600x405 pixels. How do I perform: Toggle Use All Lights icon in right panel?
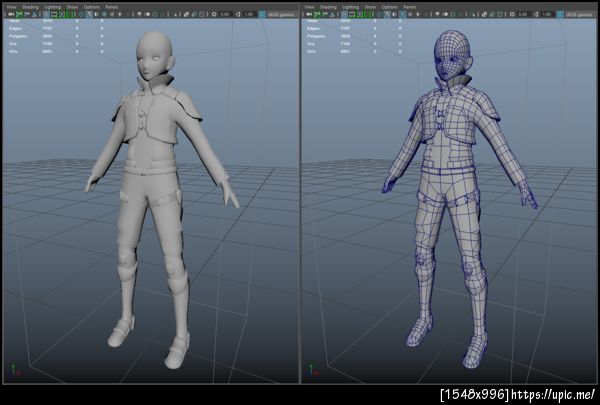tap(417, 15)
